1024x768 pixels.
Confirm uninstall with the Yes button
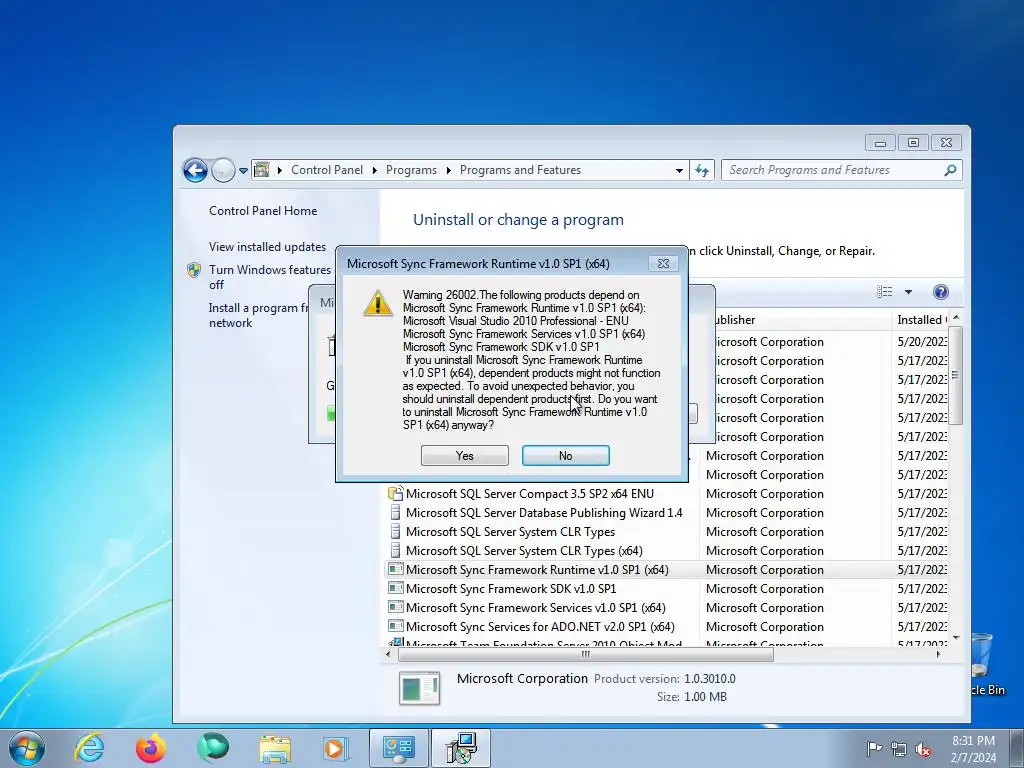pyautogui.click(x=464, y=455)
